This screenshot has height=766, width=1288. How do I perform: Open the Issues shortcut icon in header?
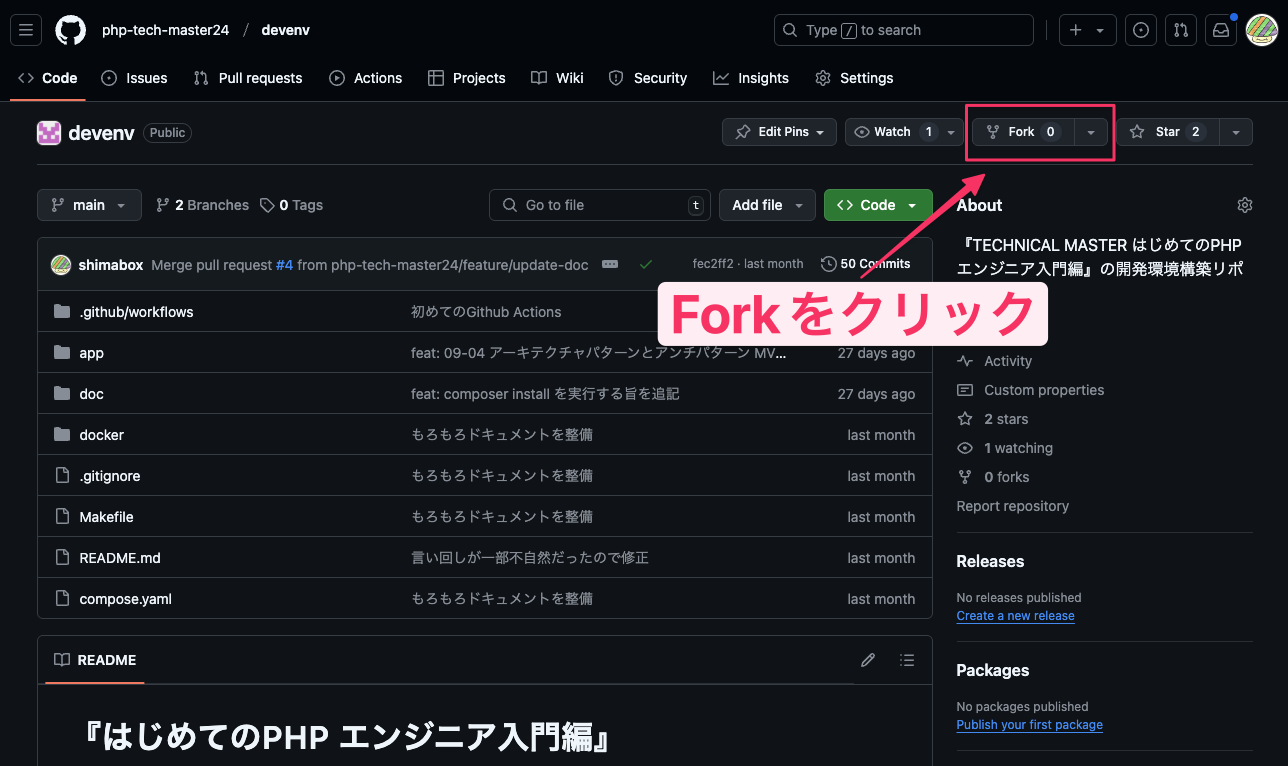[x=1141, y=30]
